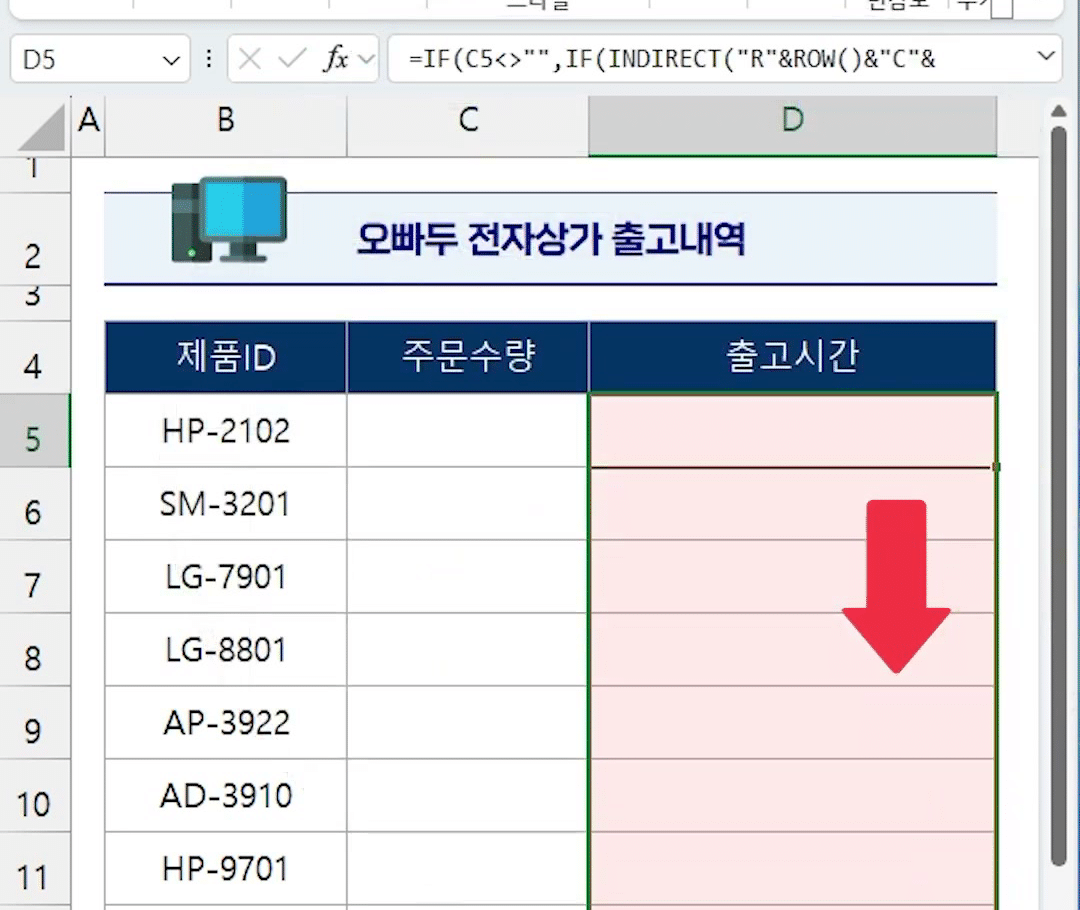
Task: Click the 제품ID header cell
Action: (x=226, y=357)
